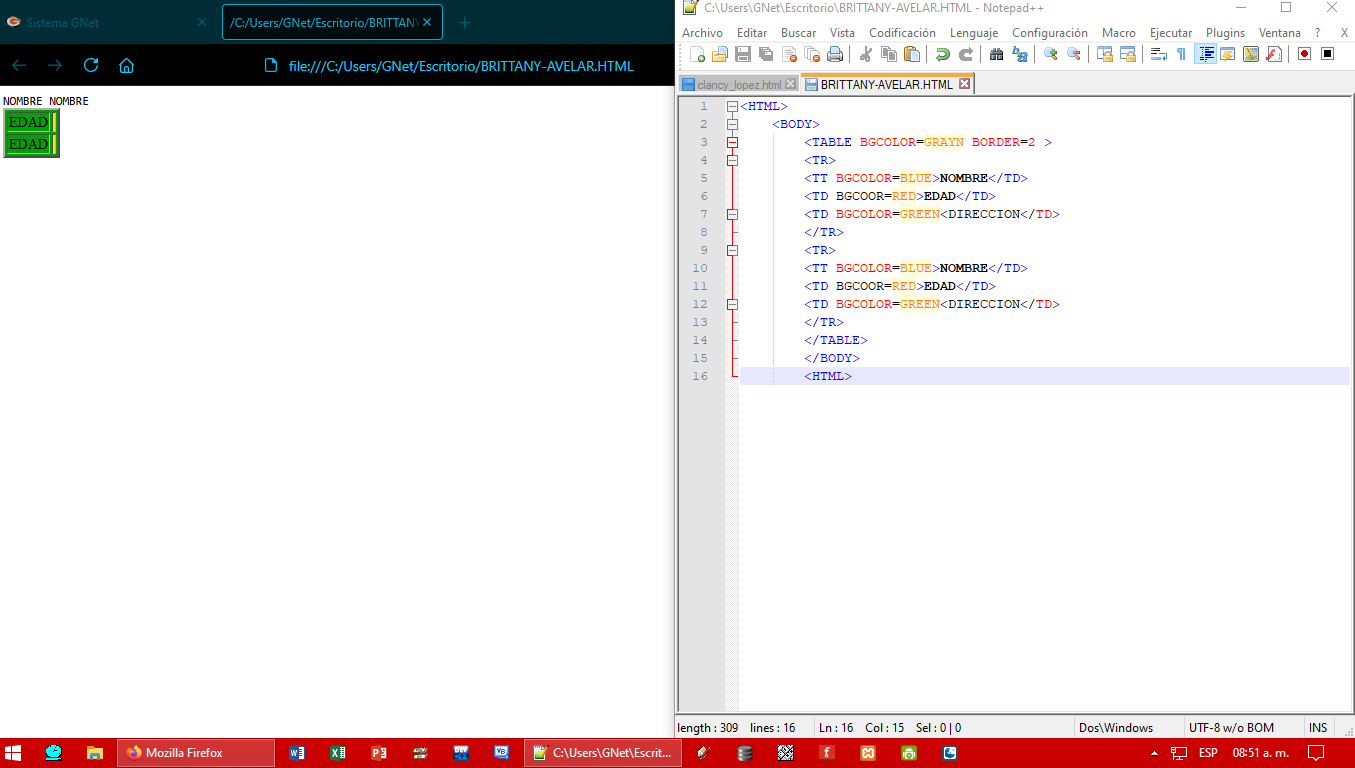Click the Open file folder icon
The image size is (1355, 768).
pyautogui.click(x=720, y=54)
